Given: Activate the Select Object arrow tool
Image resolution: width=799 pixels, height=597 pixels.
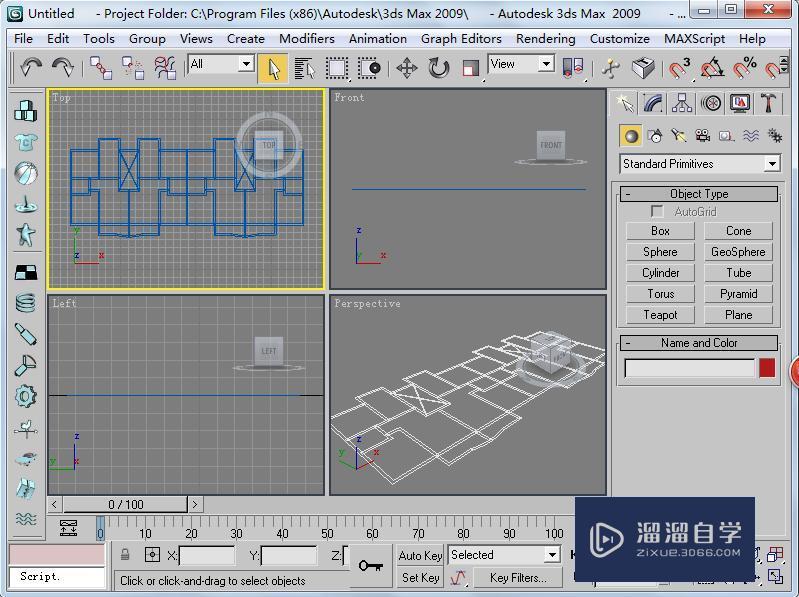Looking at the screenshot, I should (x=273, y=68).
